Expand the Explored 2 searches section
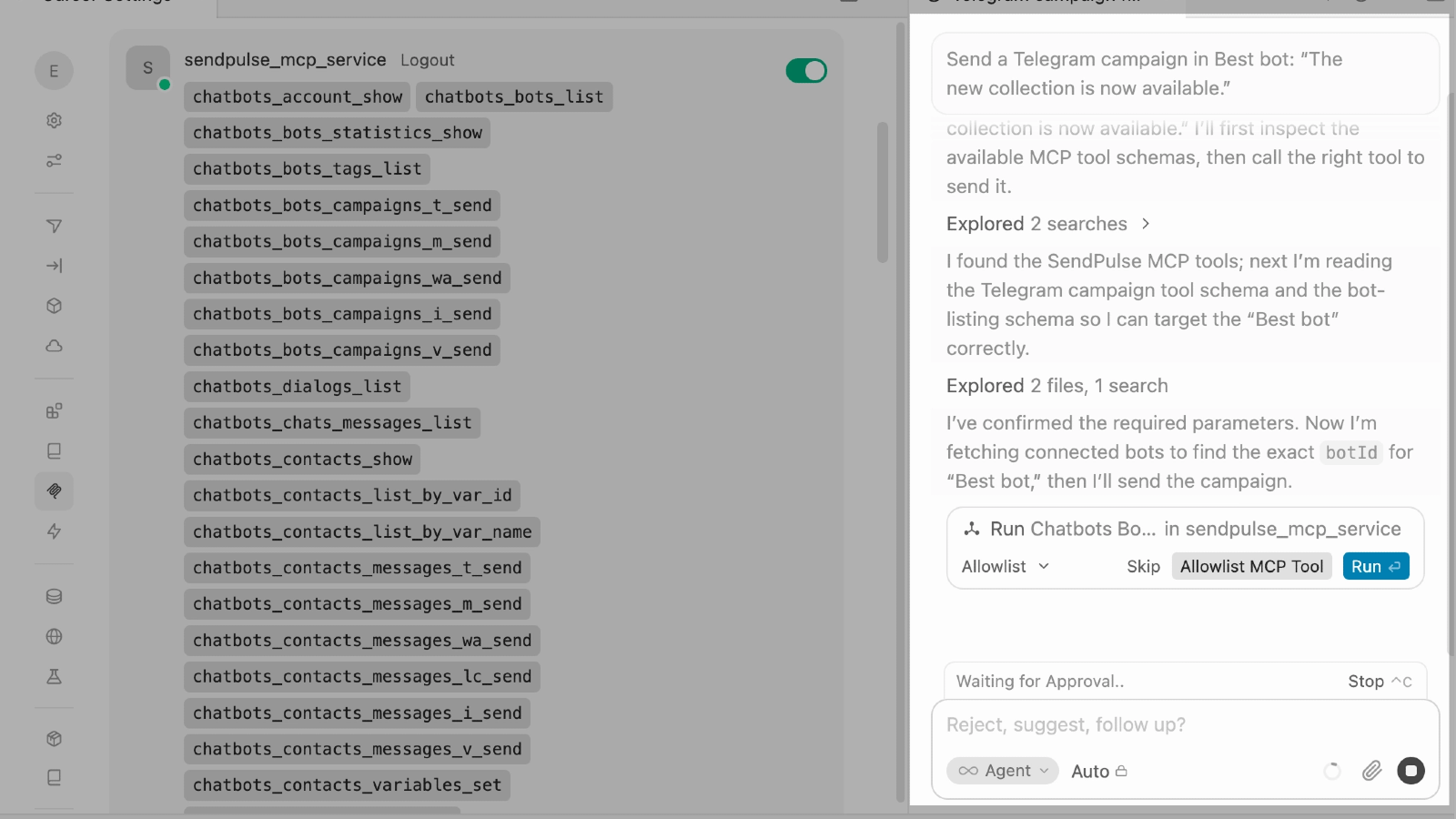Viewport: 1456px width, 819px height. [1048, 224]
